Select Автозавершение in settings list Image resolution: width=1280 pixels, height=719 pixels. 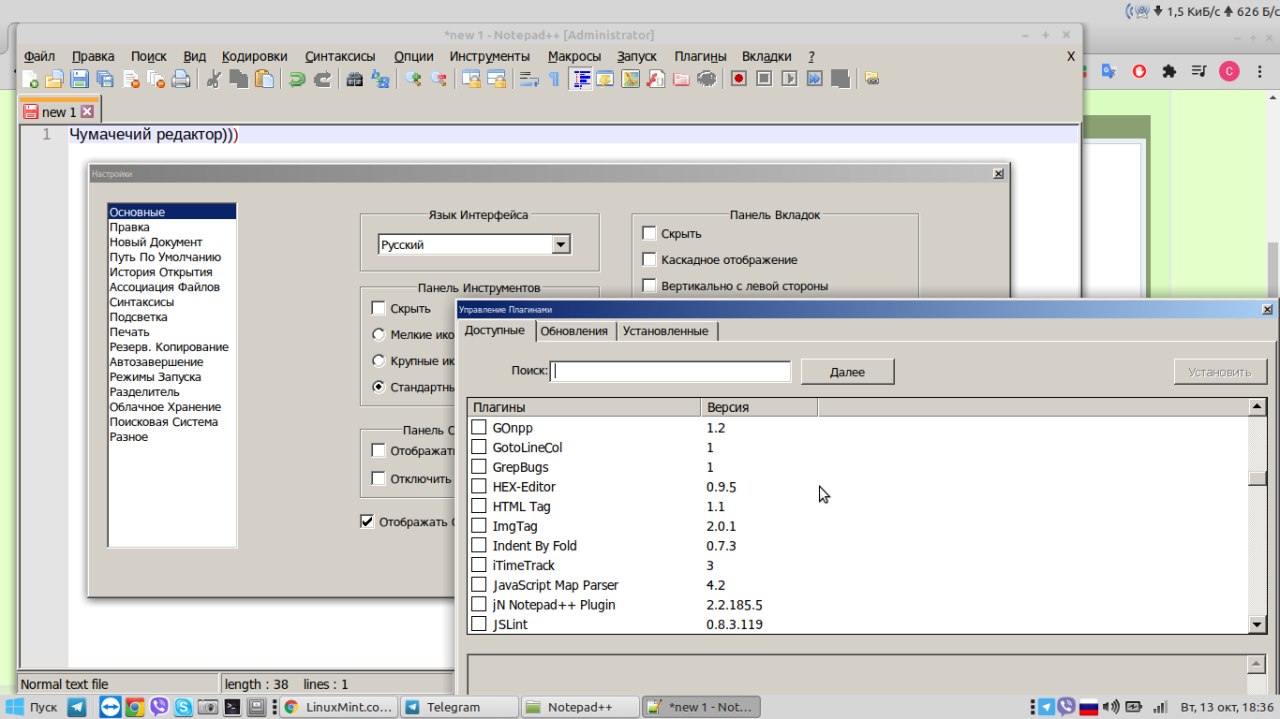coord(172,362)
